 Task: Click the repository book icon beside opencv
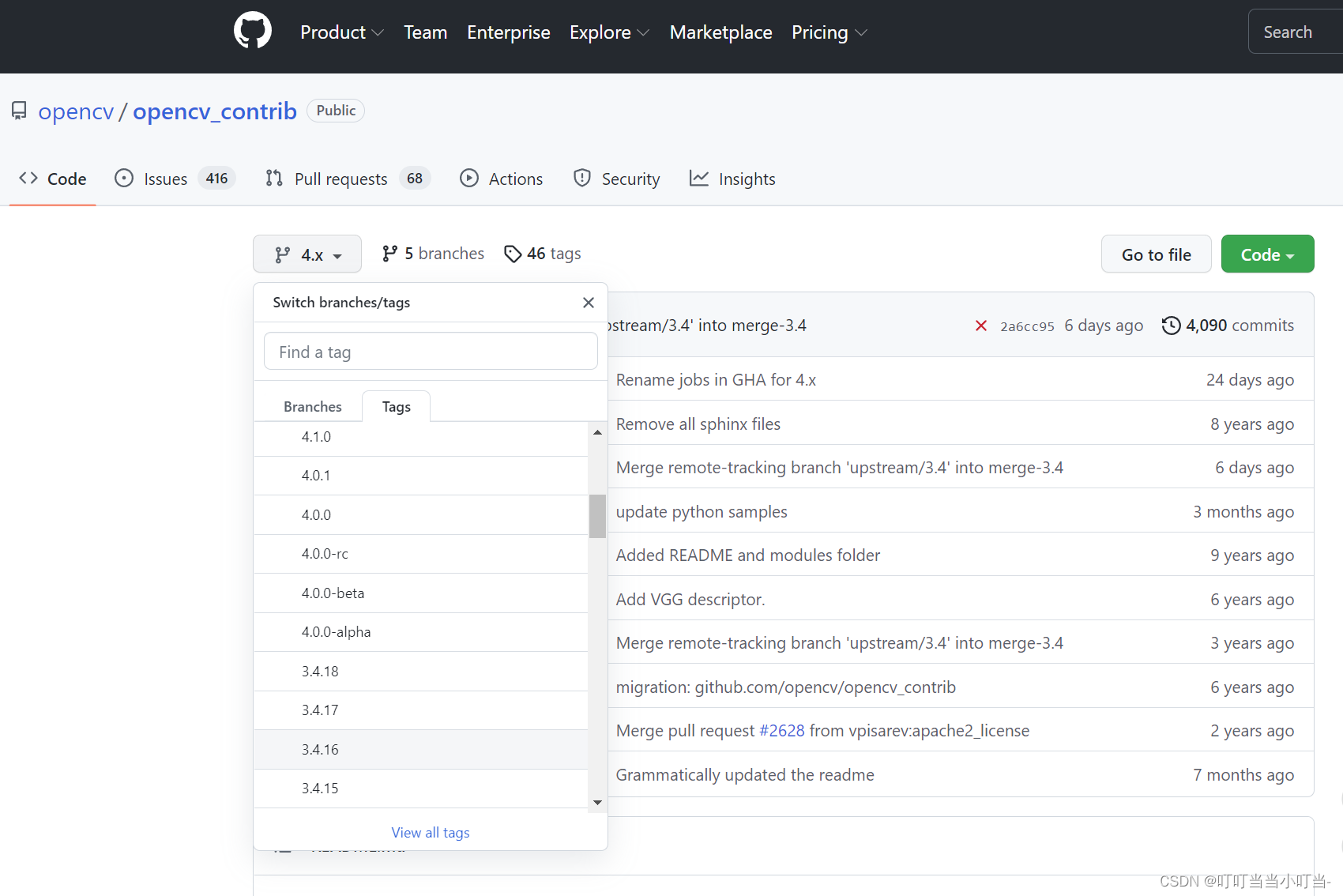tap(19, 111)
